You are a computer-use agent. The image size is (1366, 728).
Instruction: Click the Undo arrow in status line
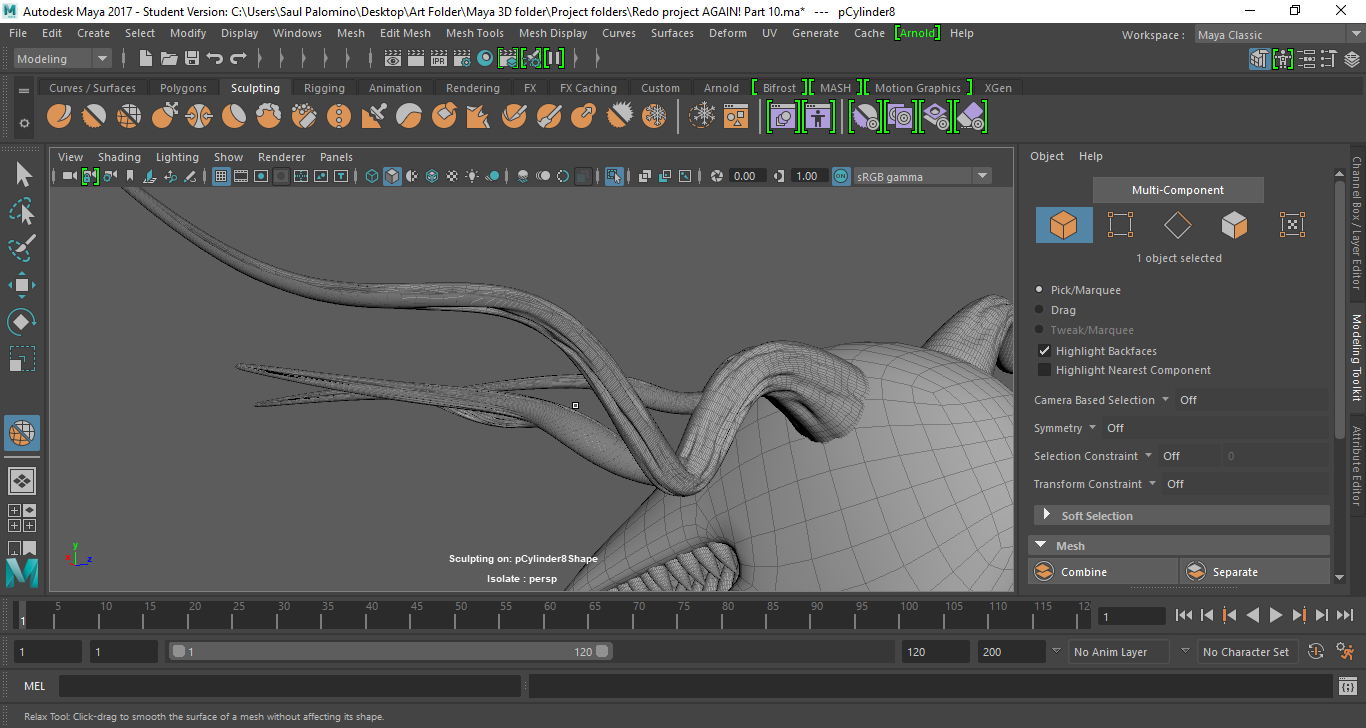pos(215,59)
